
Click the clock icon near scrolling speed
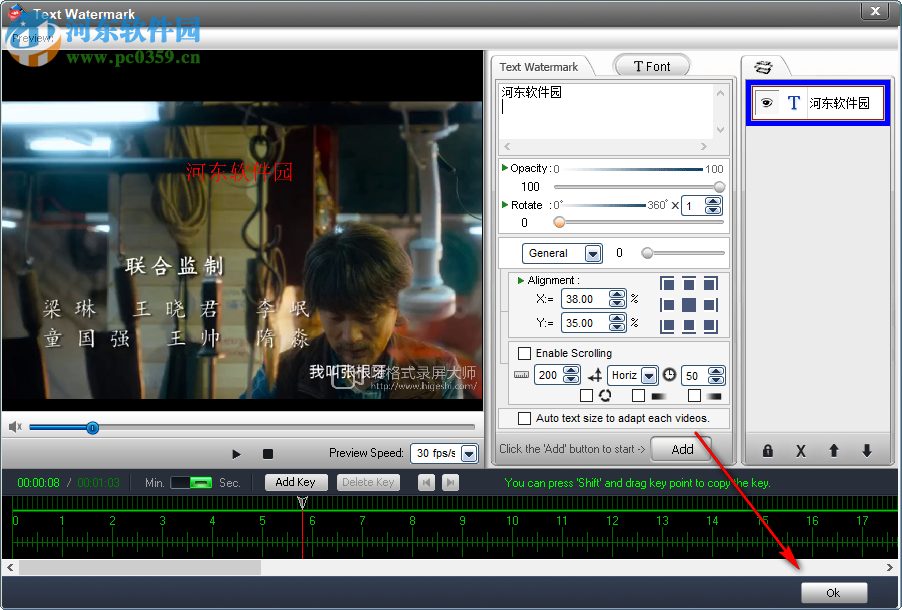click(668, 375)
